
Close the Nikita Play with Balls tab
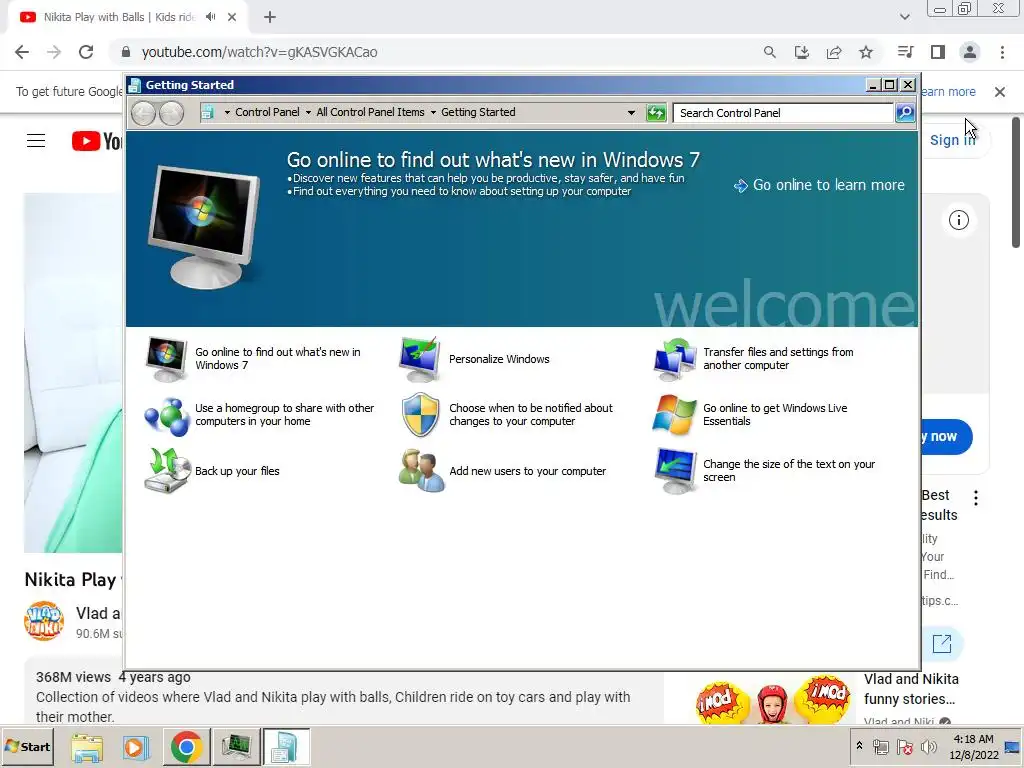click(x=232, y=17)
